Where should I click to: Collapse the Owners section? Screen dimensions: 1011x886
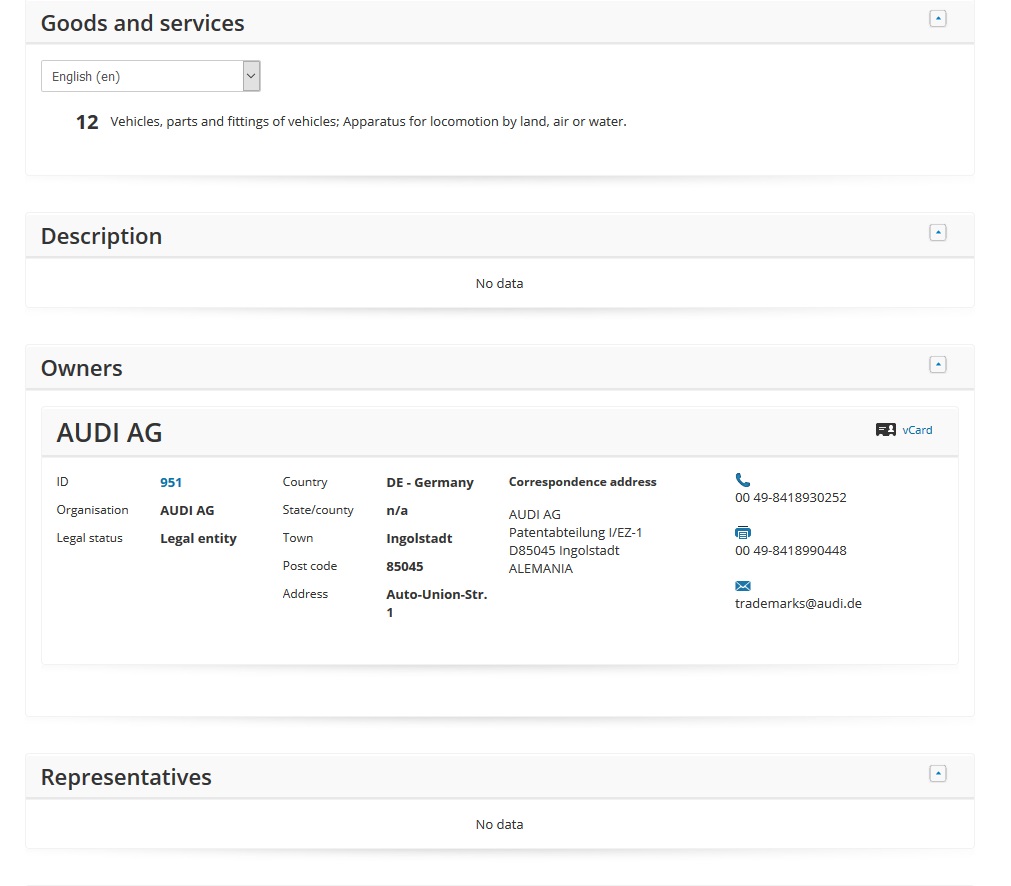tap(937, 365)
